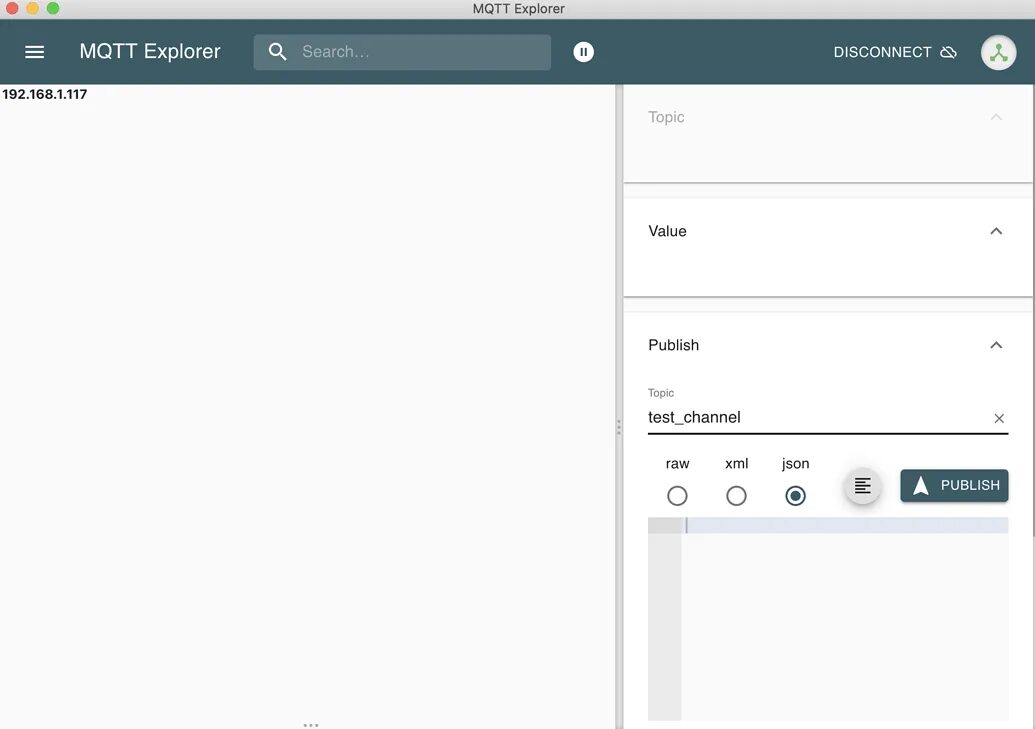Minimize window with yellow button

pos(32,9)
